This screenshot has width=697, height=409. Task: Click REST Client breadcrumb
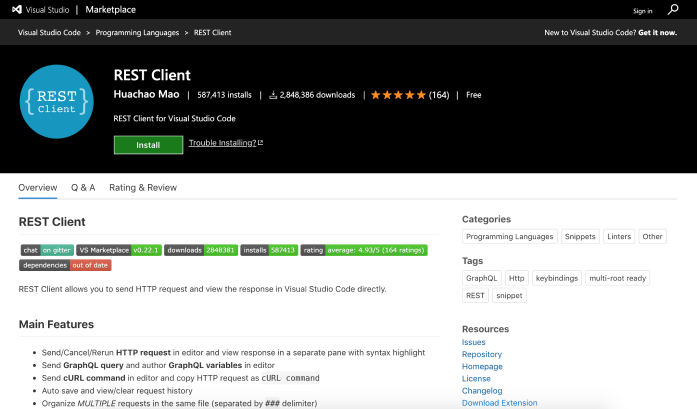click(212, 32)
